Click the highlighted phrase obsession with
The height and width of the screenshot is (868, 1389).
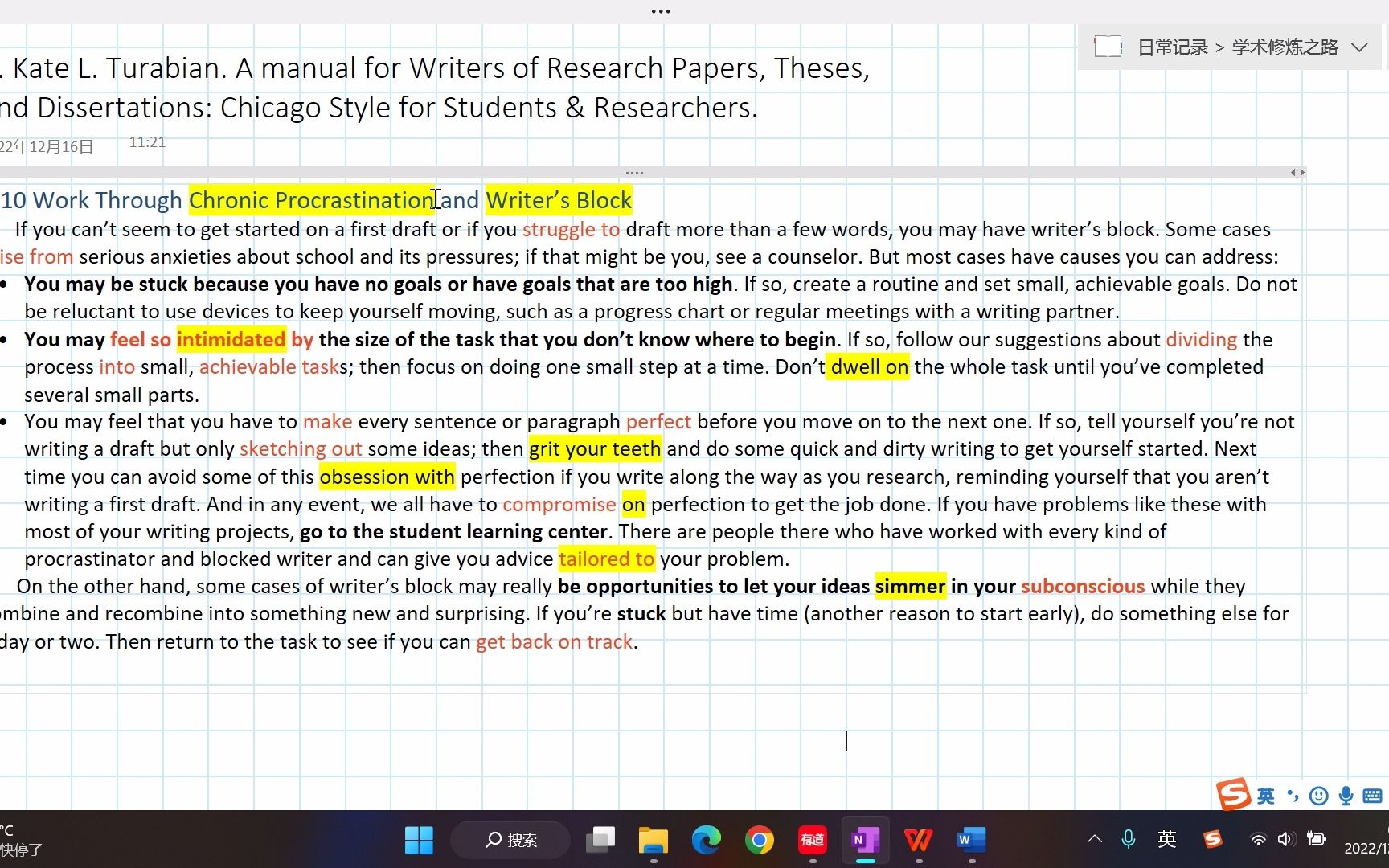coord(387,477)
